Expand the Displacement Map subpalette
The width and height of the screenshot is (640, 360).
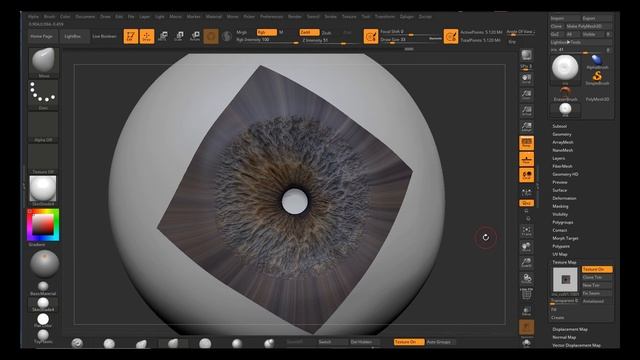coord(570,329)
